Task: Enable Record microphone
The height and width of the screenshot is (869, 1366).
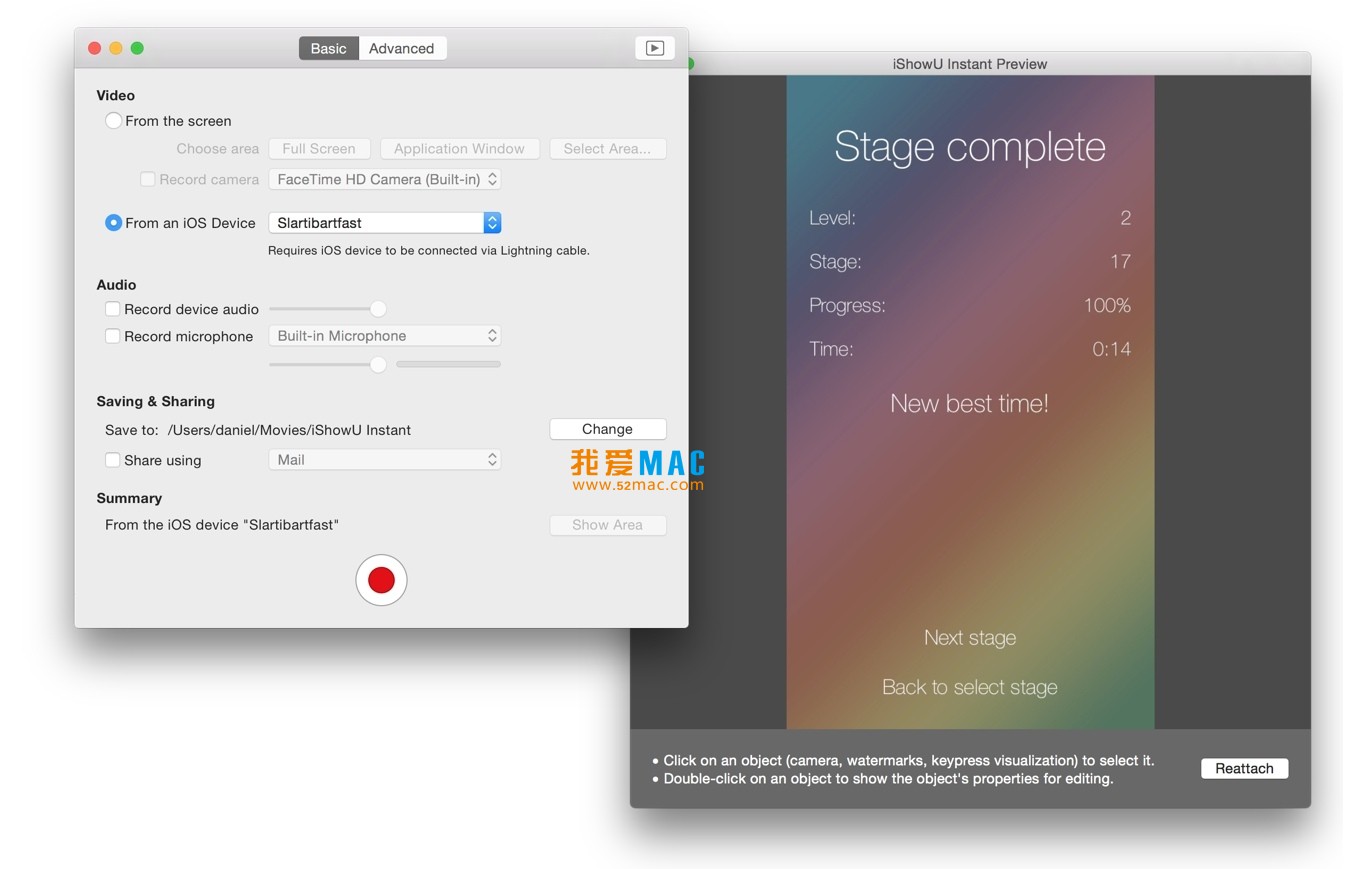Action: coord(113,336)
